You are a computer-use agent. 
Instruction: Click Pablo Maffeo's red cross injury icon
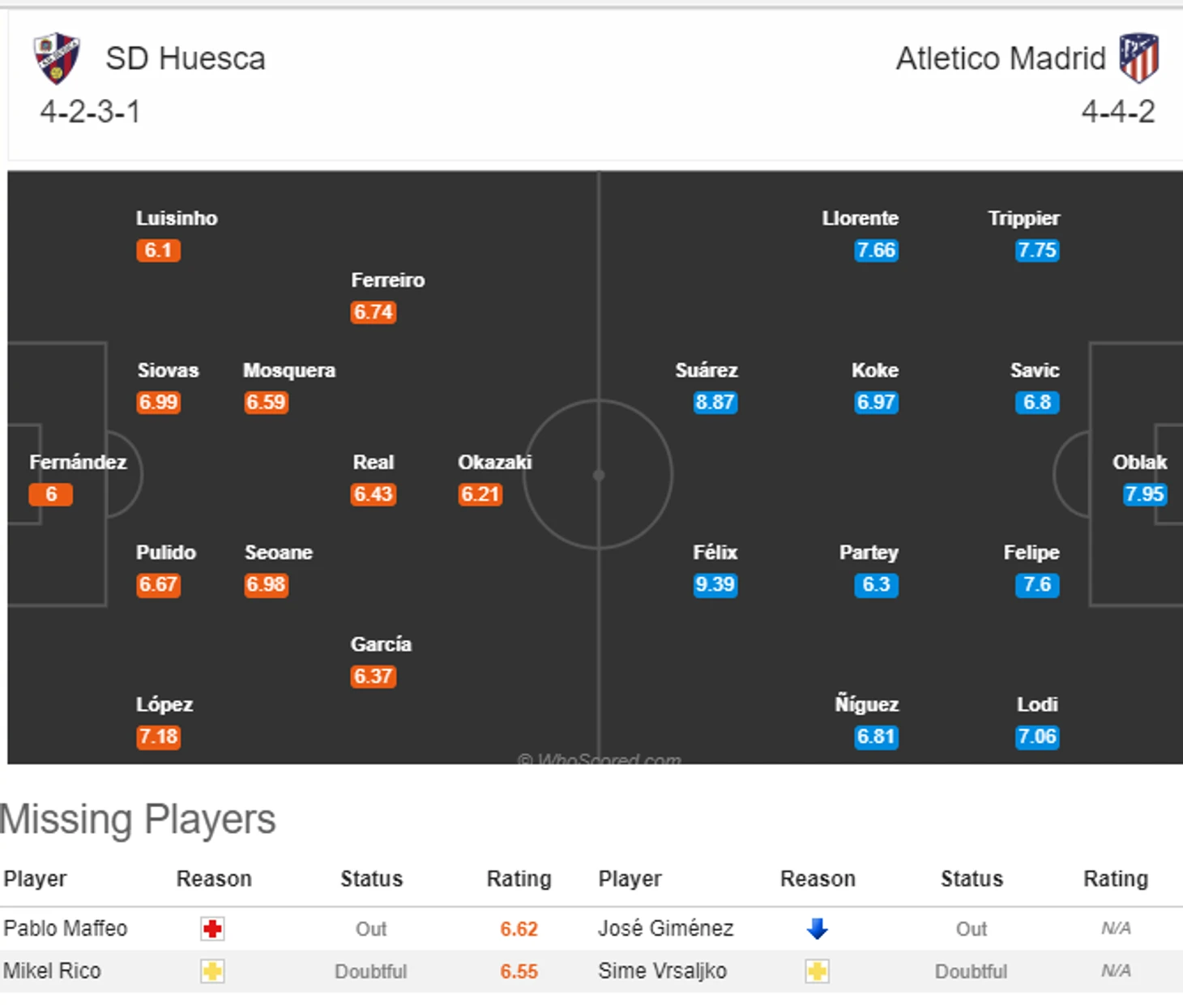212,929
